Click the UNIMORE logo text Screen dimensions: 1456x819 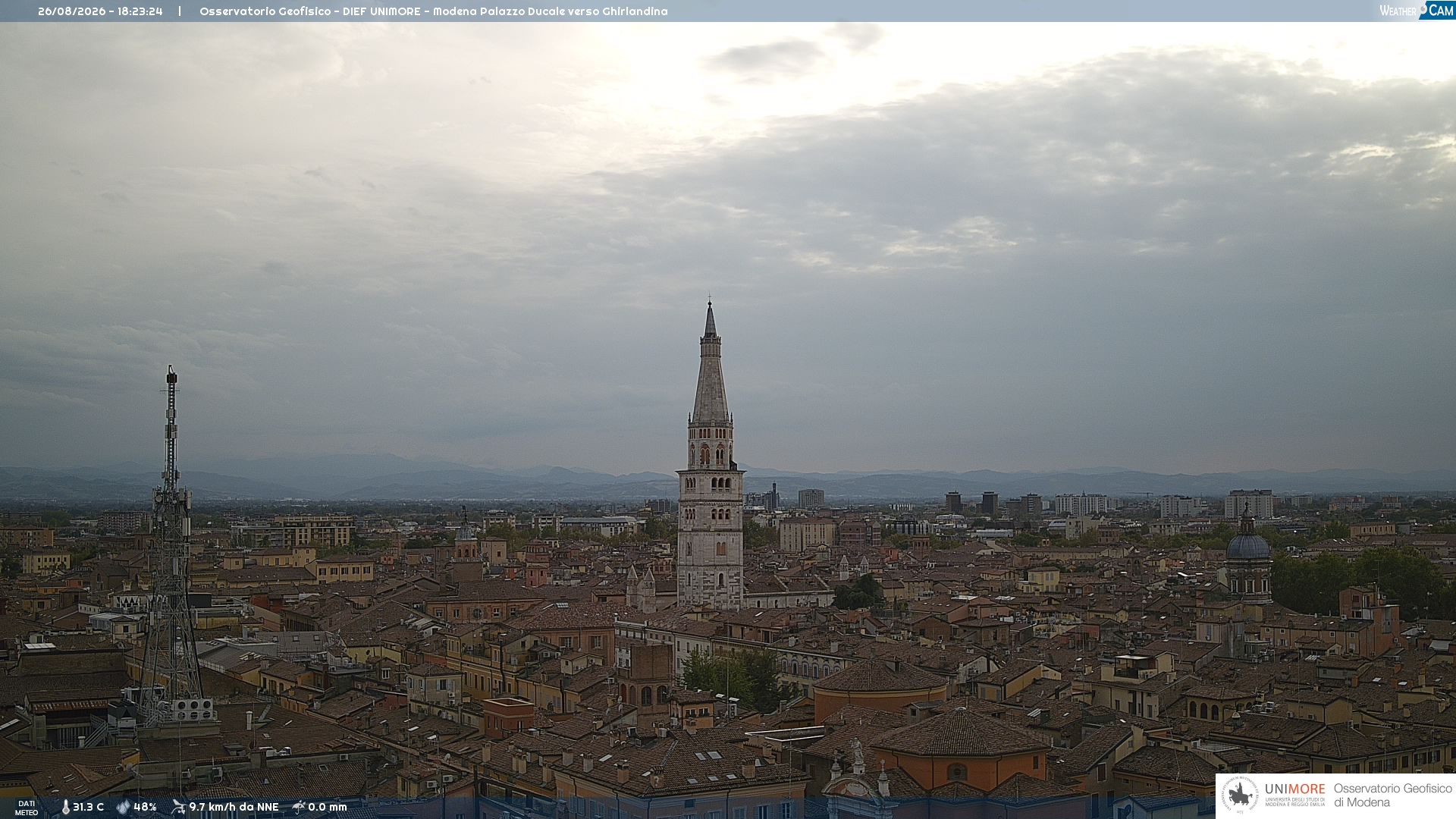[x=1294, y=789]
